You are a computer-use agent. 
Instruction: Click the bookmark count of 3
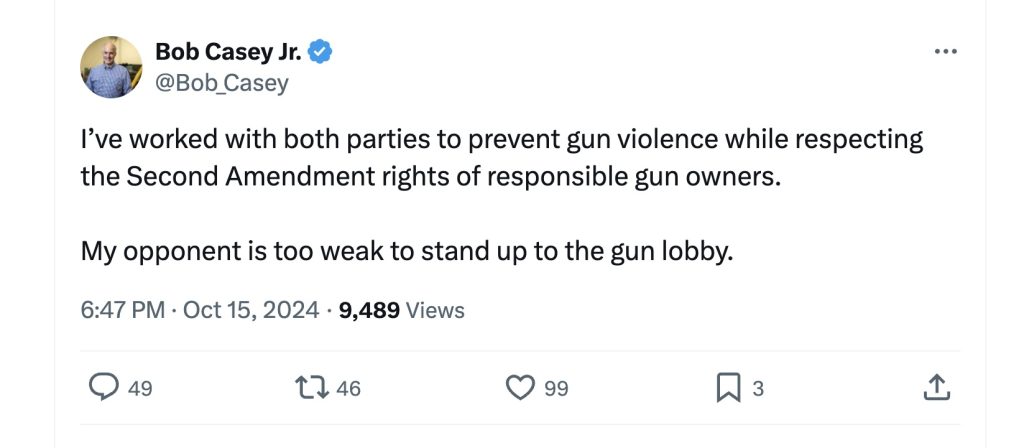coord(757,388)
